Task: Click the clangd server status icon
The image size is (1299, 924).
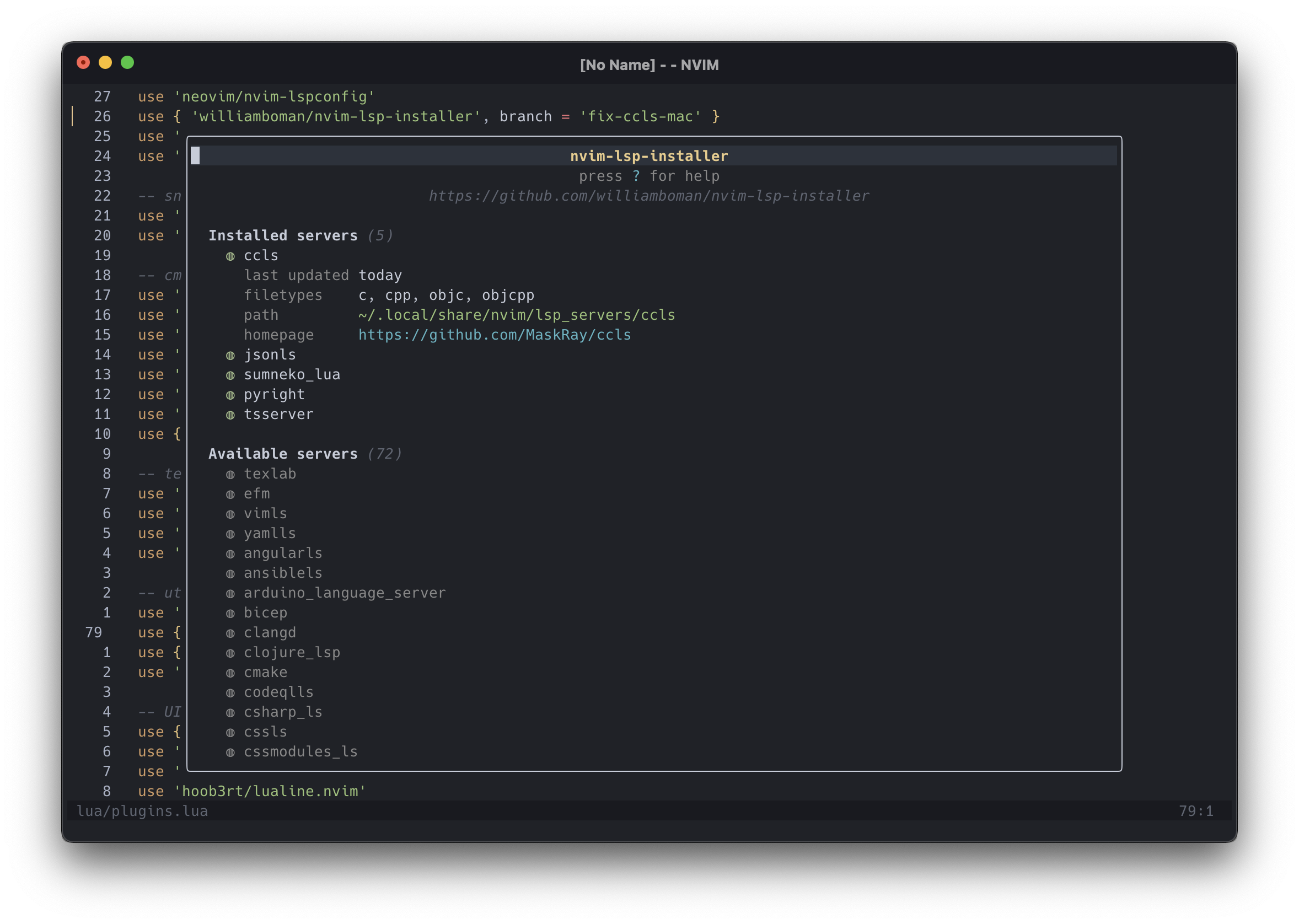Action: [230, 632]
